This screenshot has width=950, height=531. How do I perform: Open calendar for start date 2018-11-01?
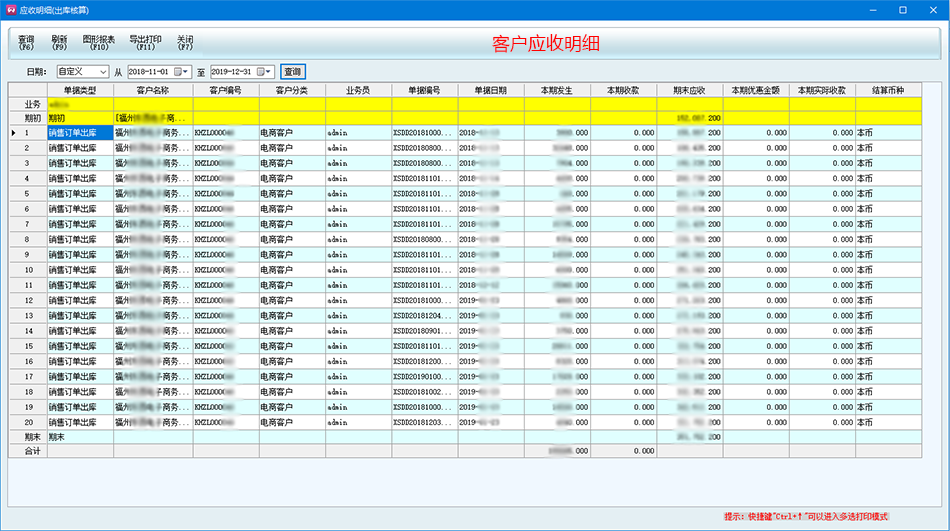[x=181, y=72]
